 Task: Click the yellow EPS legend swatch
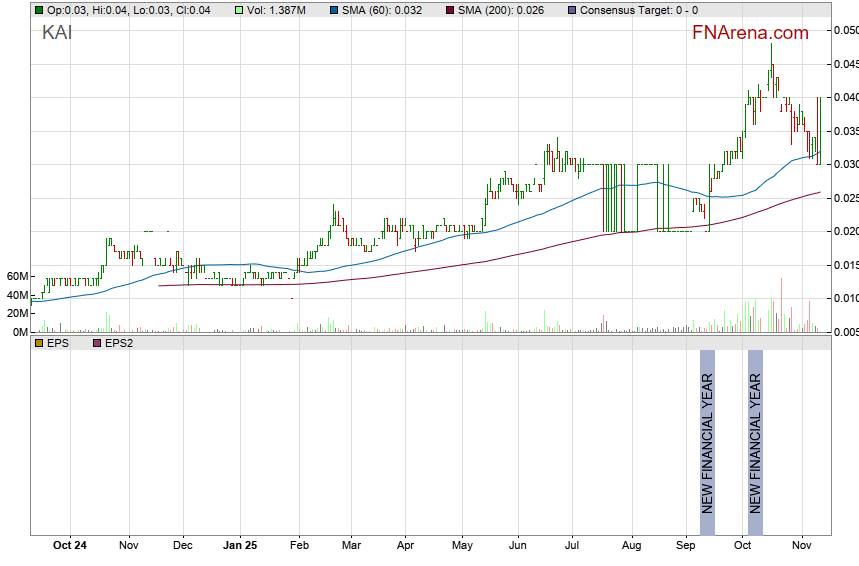click(x=39, y=342)
